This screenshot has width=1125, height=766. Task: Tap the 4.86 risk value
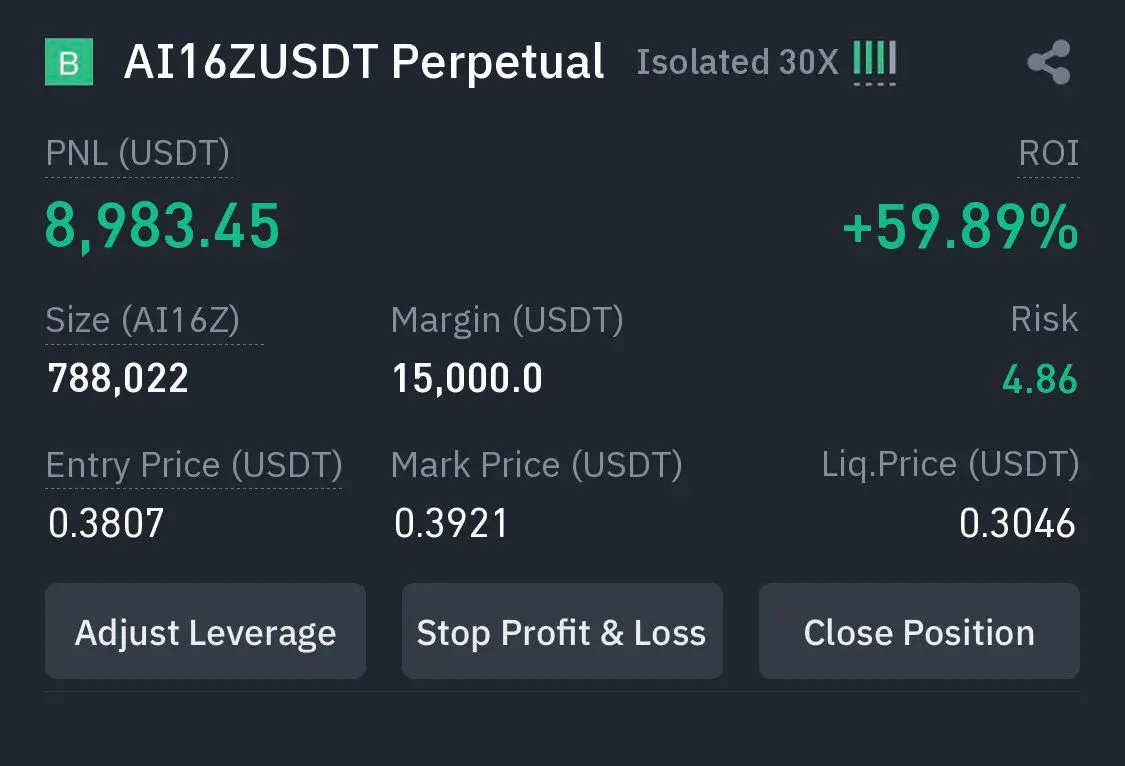tap(1040, 379)
